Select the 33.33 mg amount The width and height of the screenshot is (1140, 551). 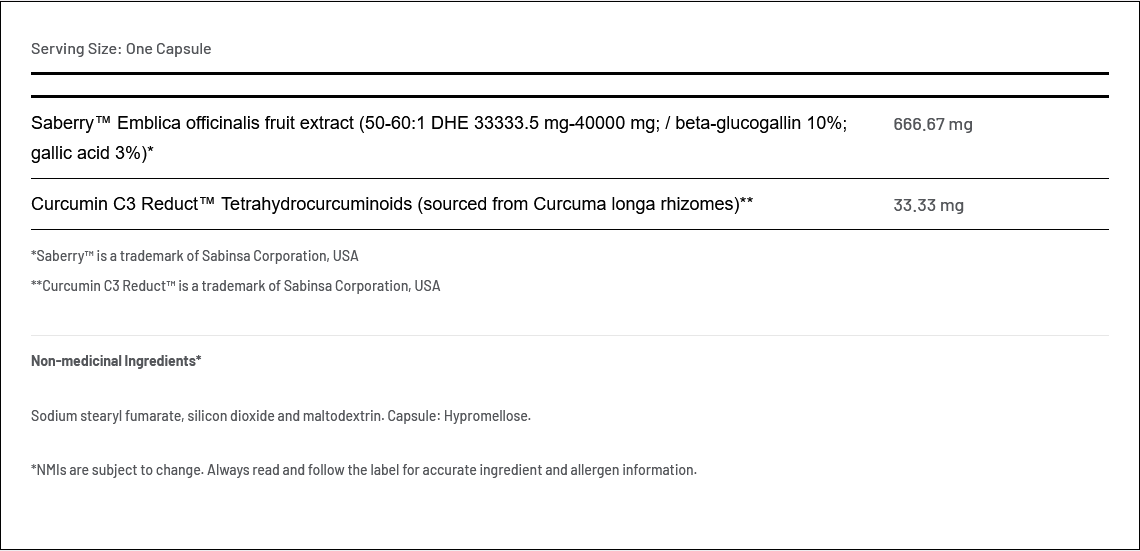(x=928, y=205)
